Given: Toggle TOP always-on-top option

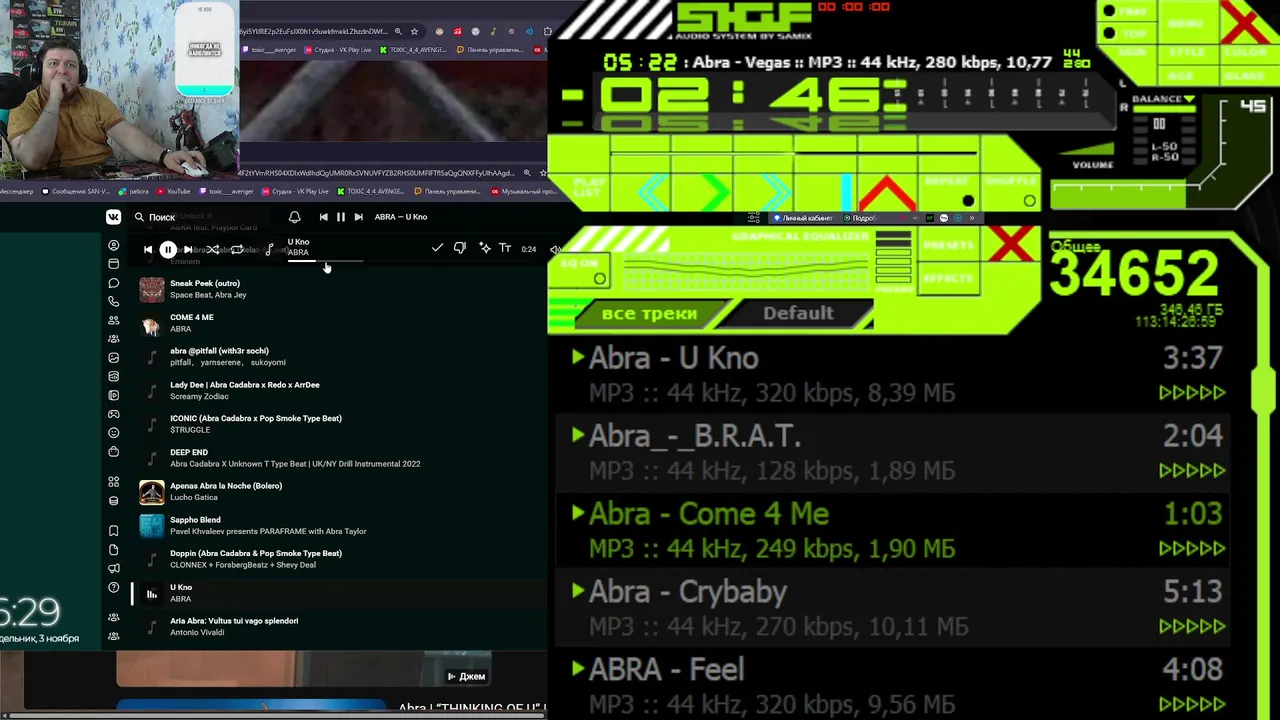Looking at the screenshot, I should [x=1128, y=33].
